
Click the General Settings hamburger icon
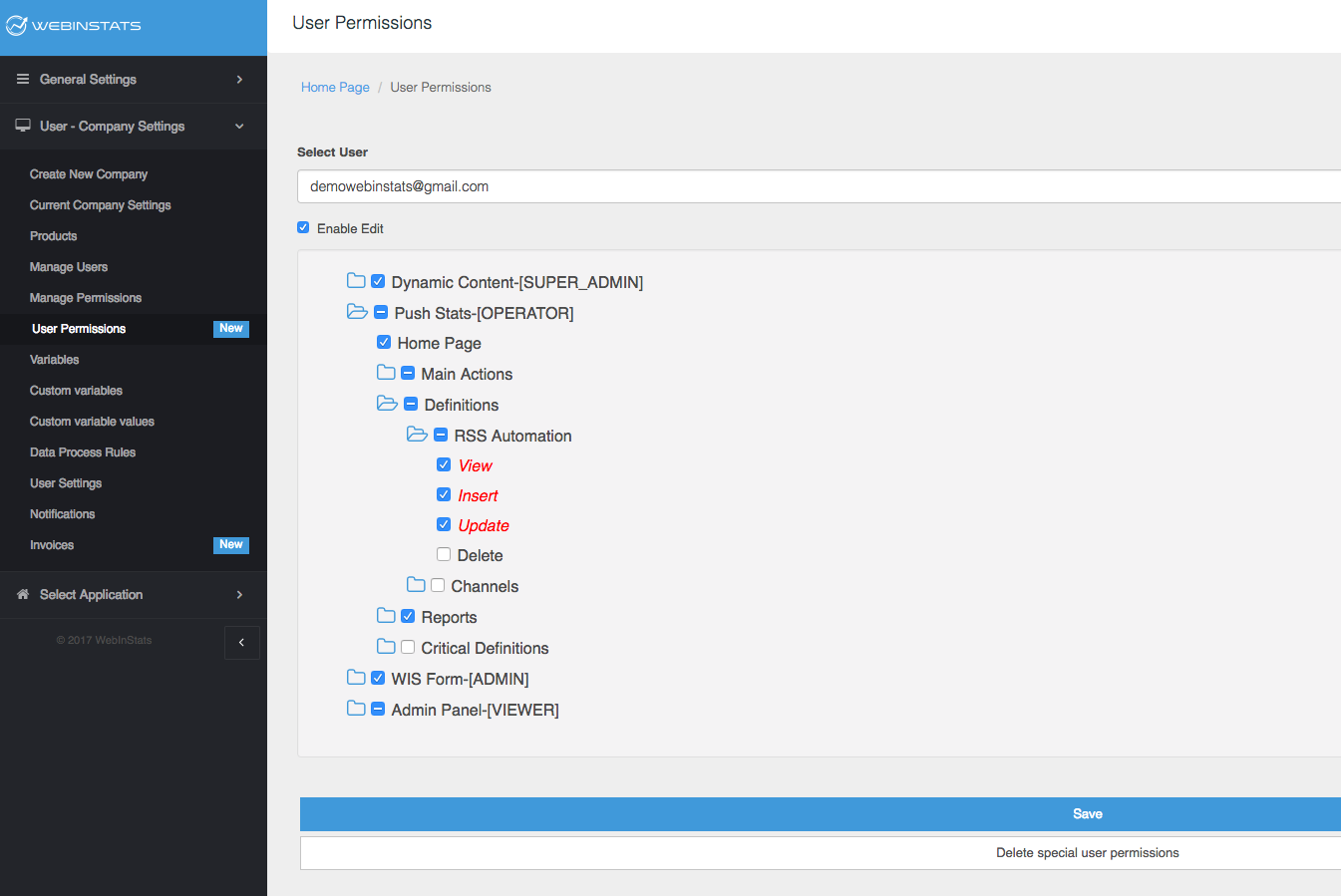pyautogui.click(x=23, y=79)
